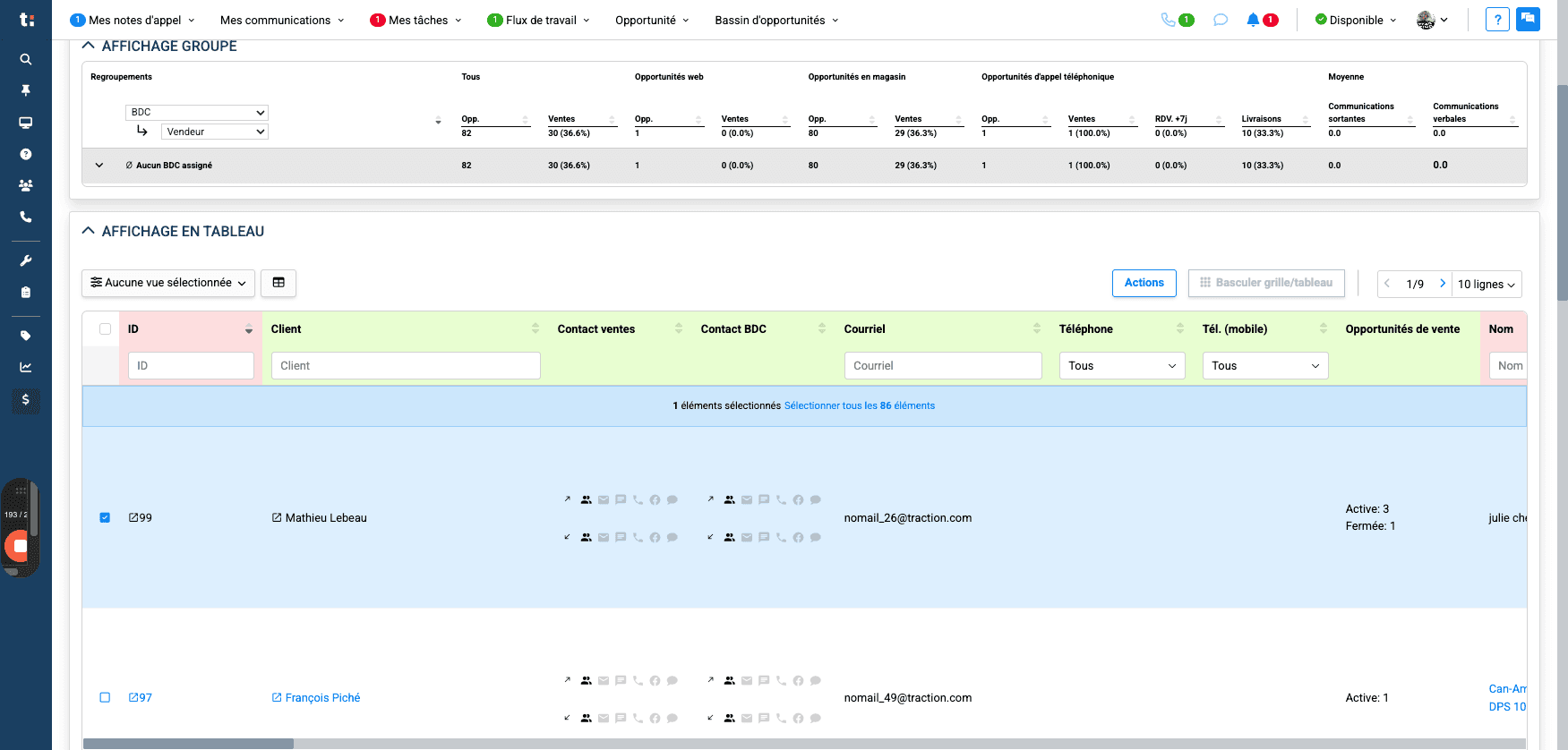Open the Mes tâches menu
The height and width of the screenshot is (750, 1568).
pyautogui.click(x=416, y=20)
